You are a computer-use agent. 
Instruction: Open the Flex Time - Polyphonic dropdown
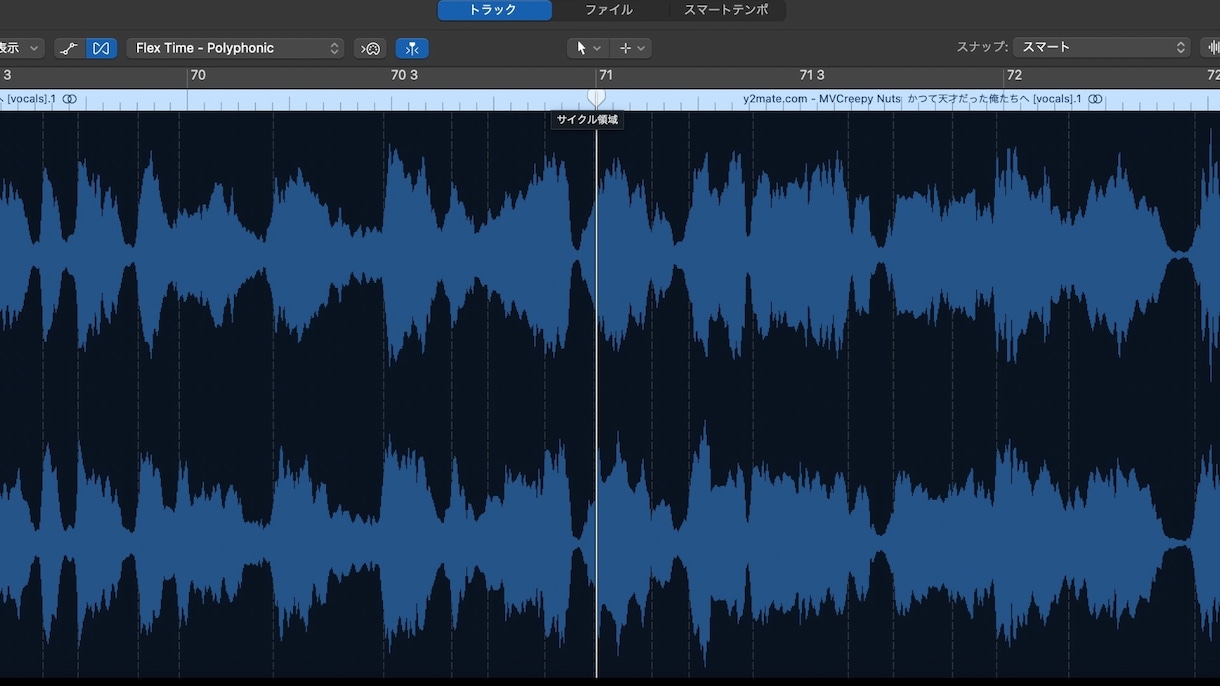point(235,48)
